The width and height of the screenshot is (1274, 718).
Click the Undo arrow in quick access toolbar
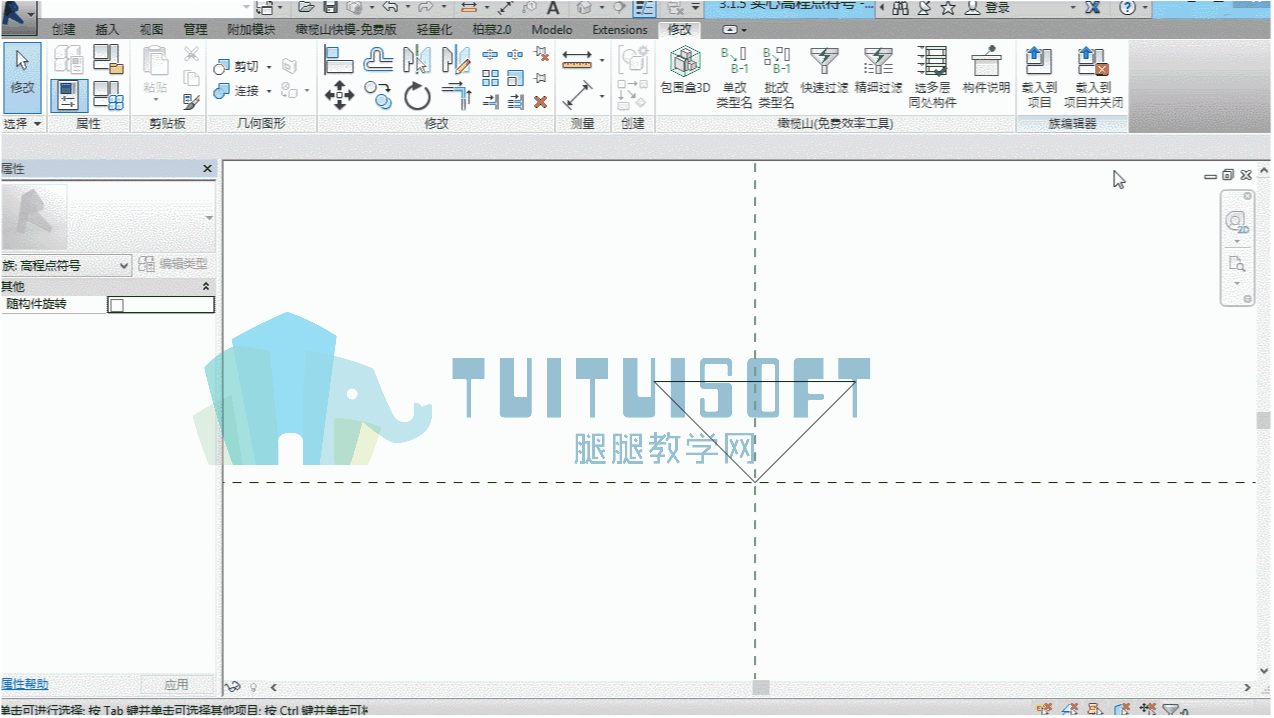390,7
